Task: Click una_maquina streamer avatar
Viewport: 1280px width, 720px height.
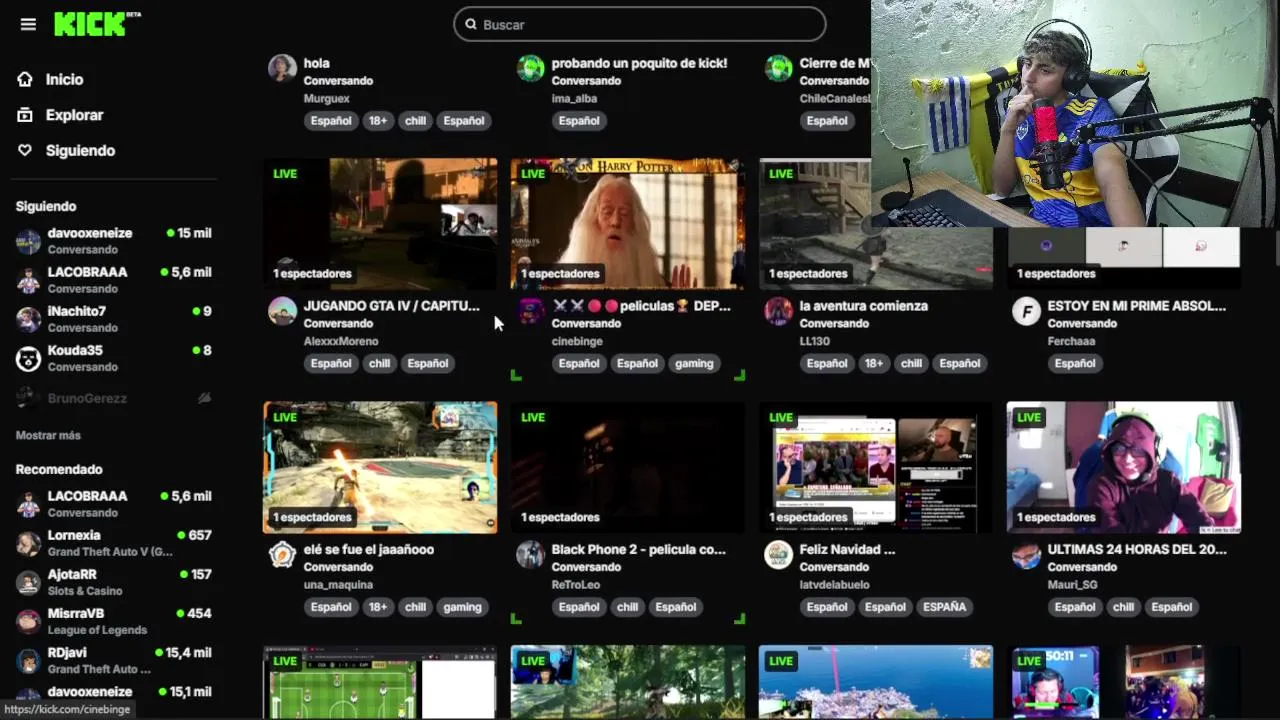Action: 282,555
